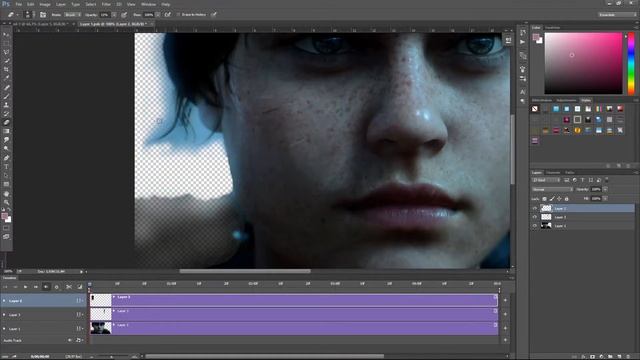Click the face thumbnail on bottom timeline track
The height and width of the screenshot is (360, 640).
100,328
